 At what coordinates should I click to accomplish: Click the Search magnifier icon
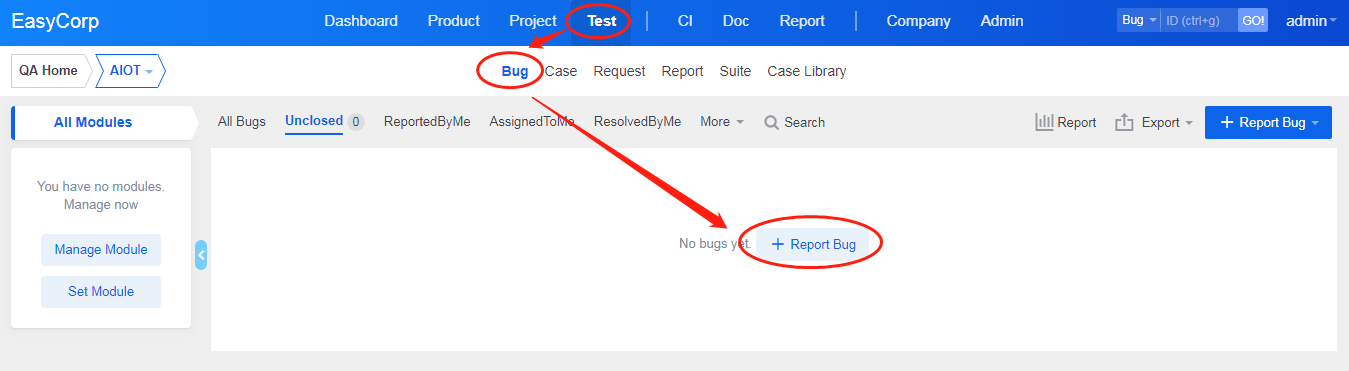tap(772, 122)
